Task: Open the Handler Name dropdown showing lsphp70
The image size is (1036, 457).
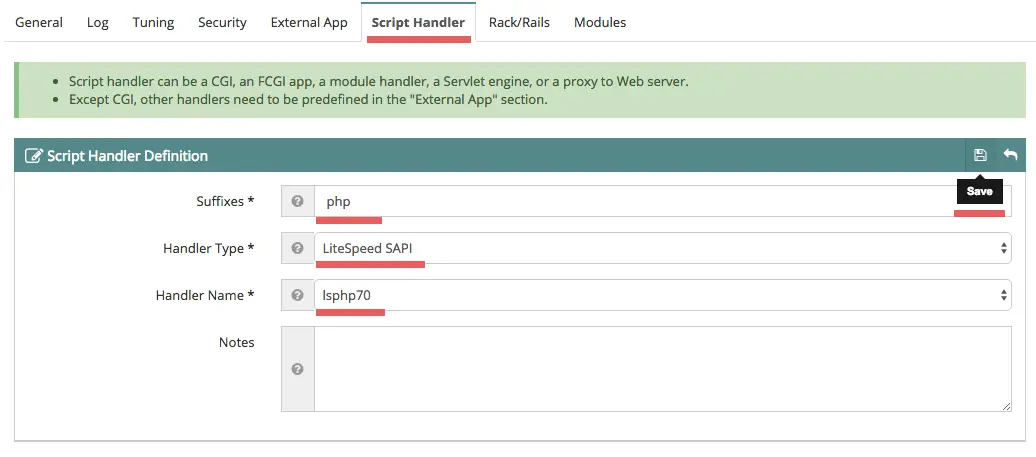Action: tap(663, 295)
